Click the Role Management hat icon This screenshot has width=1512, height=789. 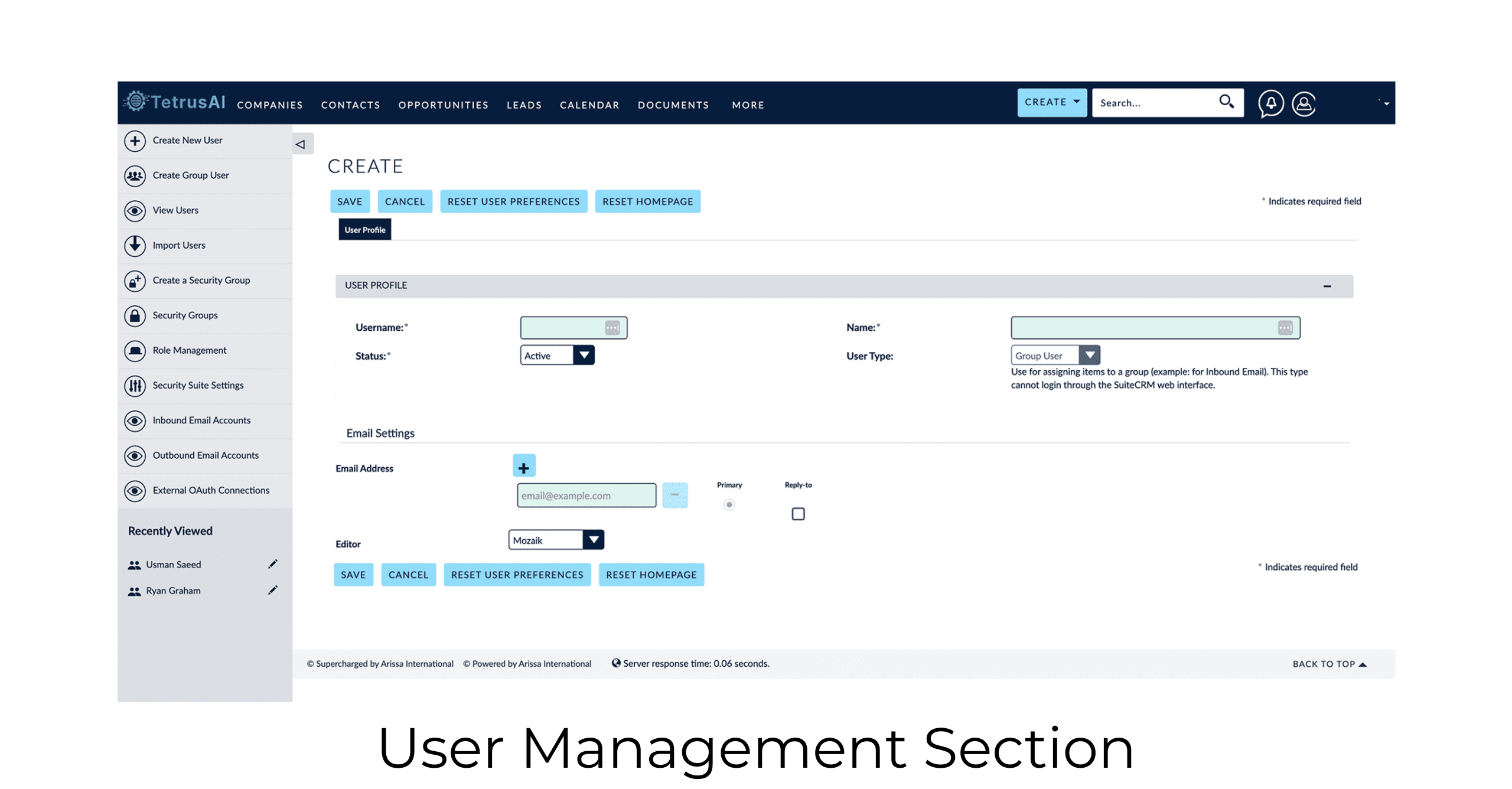click(x=135, y=350)
